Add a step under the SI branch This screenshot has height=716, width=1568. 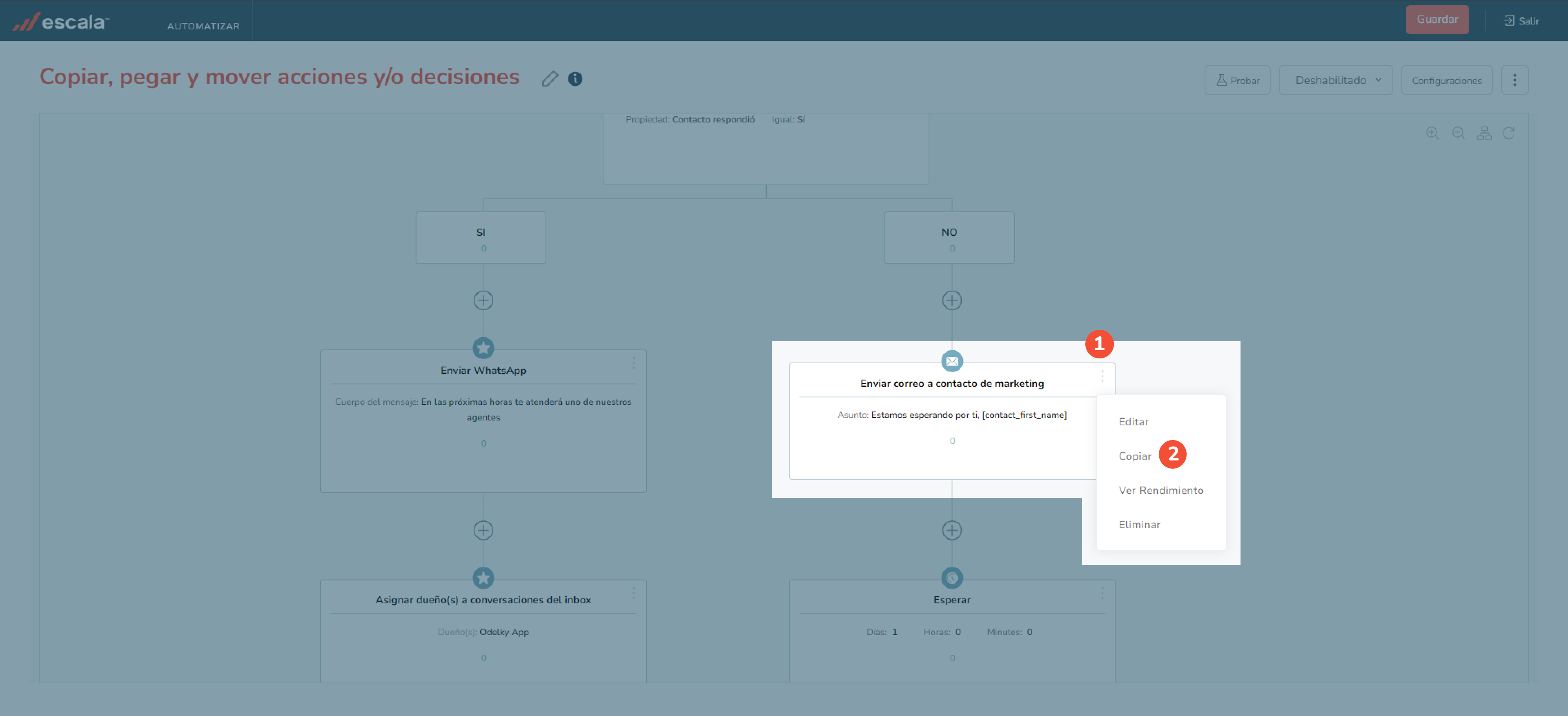click(x=483, y=300)
